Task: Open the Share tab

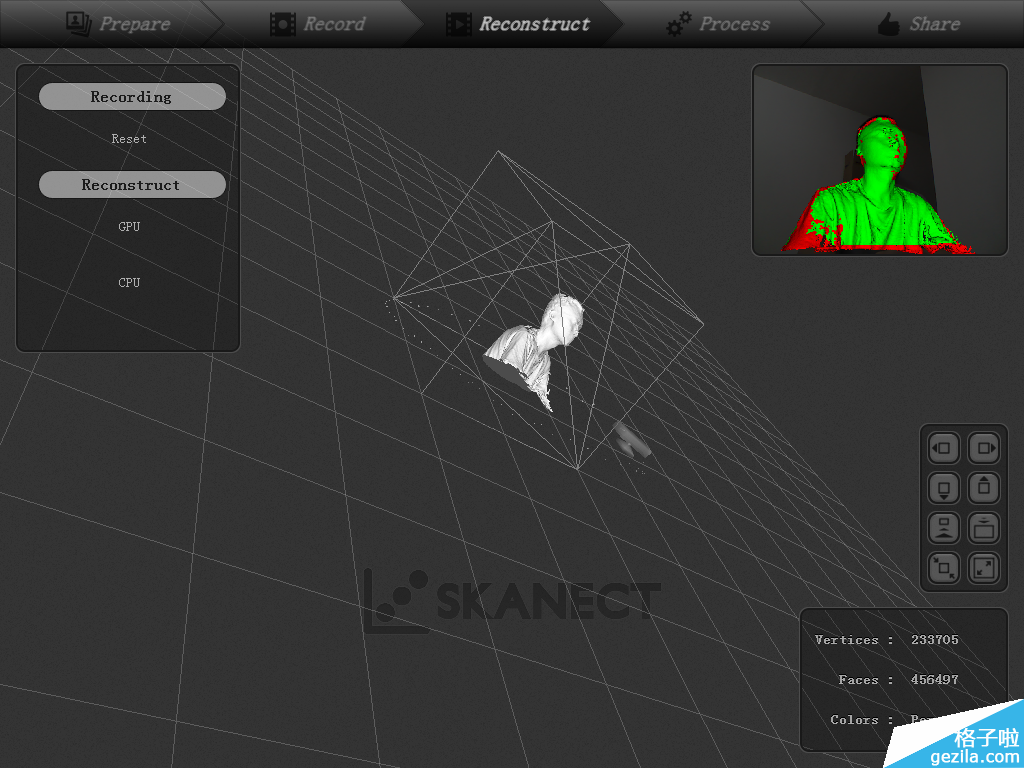Action: pyautogui.click(x=918, y=24)
